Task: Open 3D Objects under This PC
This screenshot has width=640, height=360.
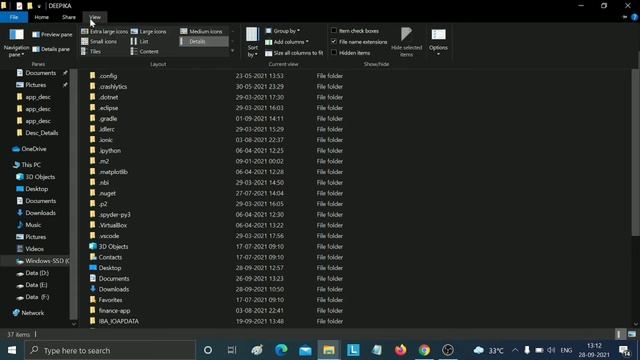Action: coord(40,177)
